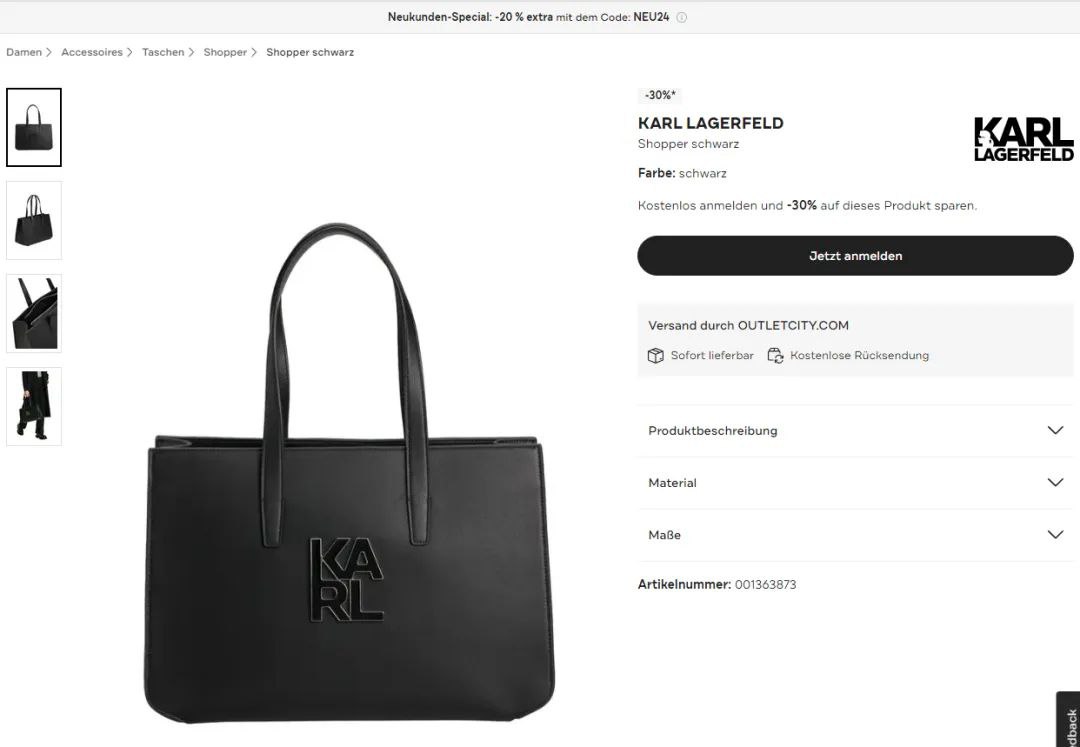
Task: Click the -30%* discount badge
Action: point(661,95)
